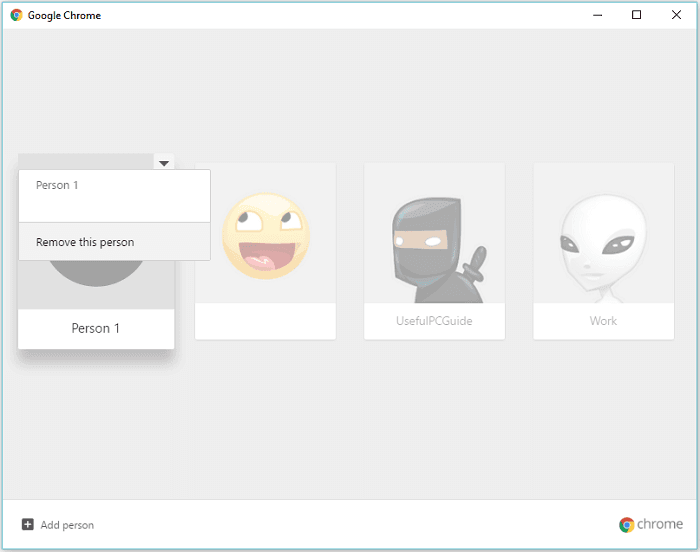Click the Google Chrome icon in the title bar
700x552 pixels.
coord(17,15)
